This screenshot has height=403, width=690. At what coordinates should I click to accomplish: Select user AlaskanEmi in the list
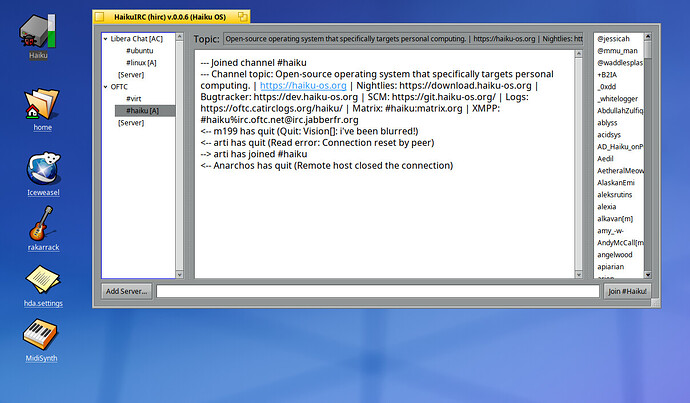[x=616, y=183]
